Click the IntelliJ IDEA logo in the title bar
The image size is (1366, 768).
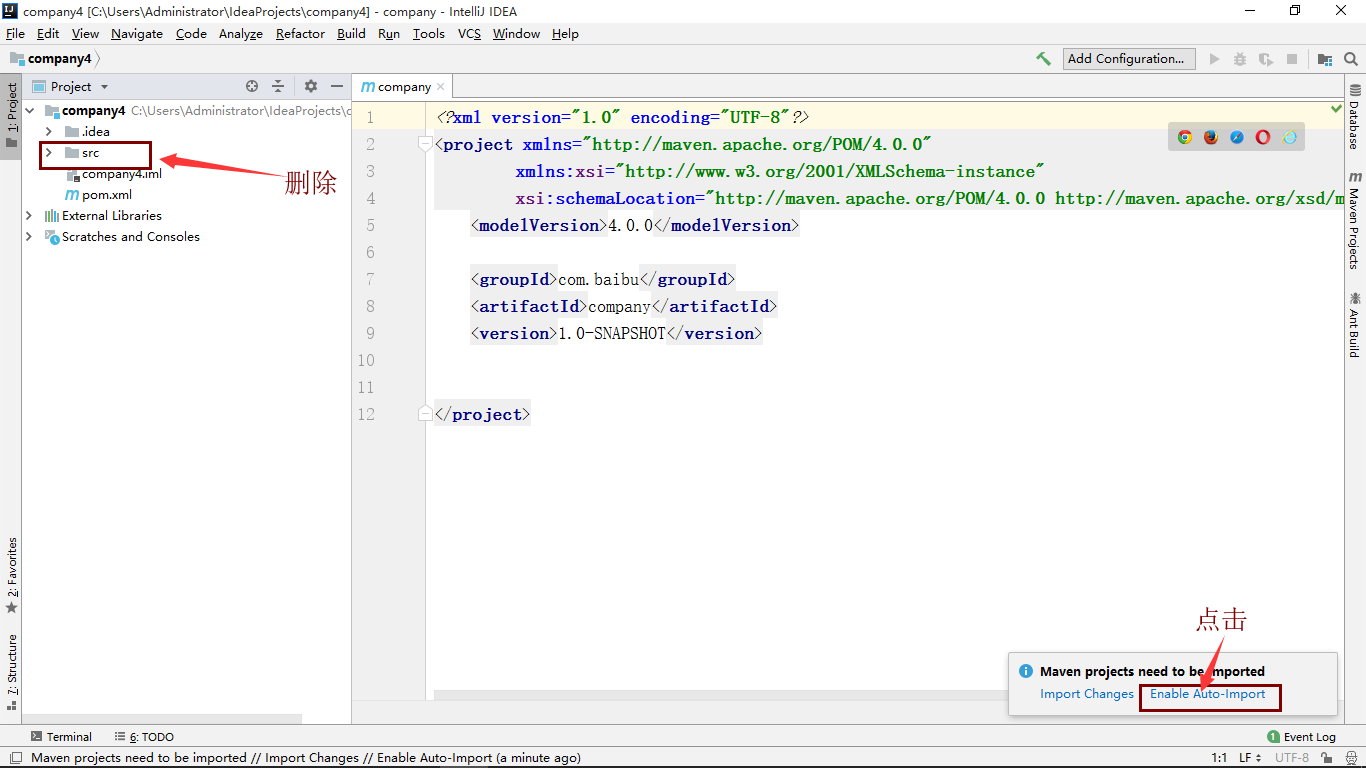click(11, 11)
